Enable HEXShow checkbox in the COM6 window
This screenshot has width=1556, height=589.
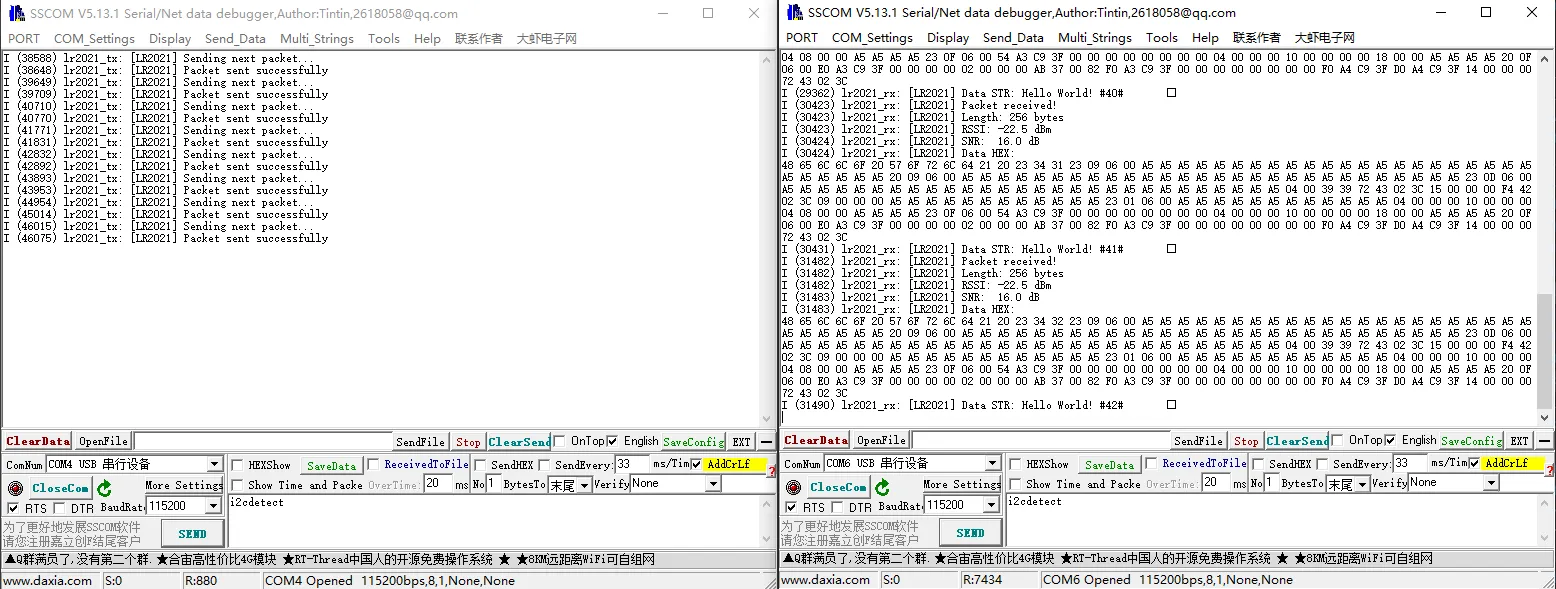[1016, 464]
